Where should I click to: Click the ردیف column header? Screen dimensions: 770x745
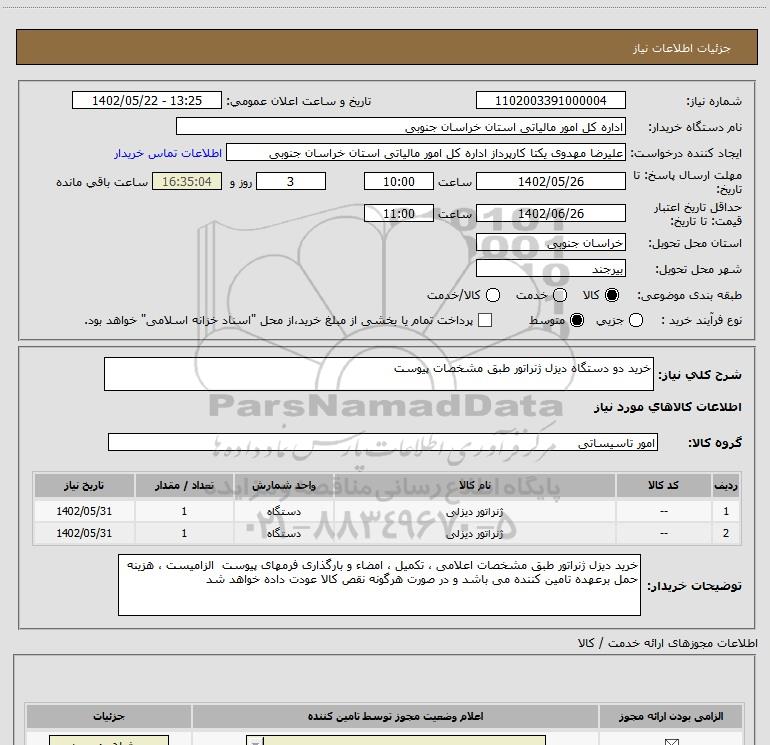[726, 485]
